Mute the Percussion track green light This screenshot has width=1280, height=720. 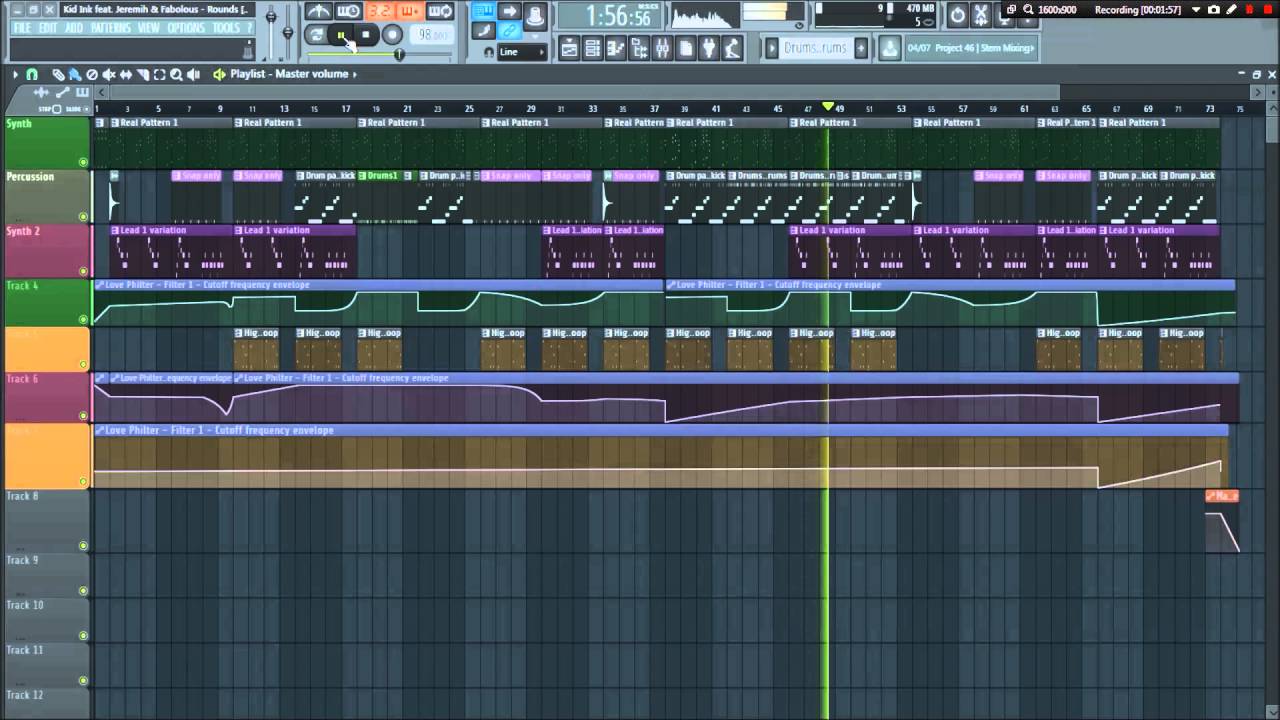pos(83,216)
